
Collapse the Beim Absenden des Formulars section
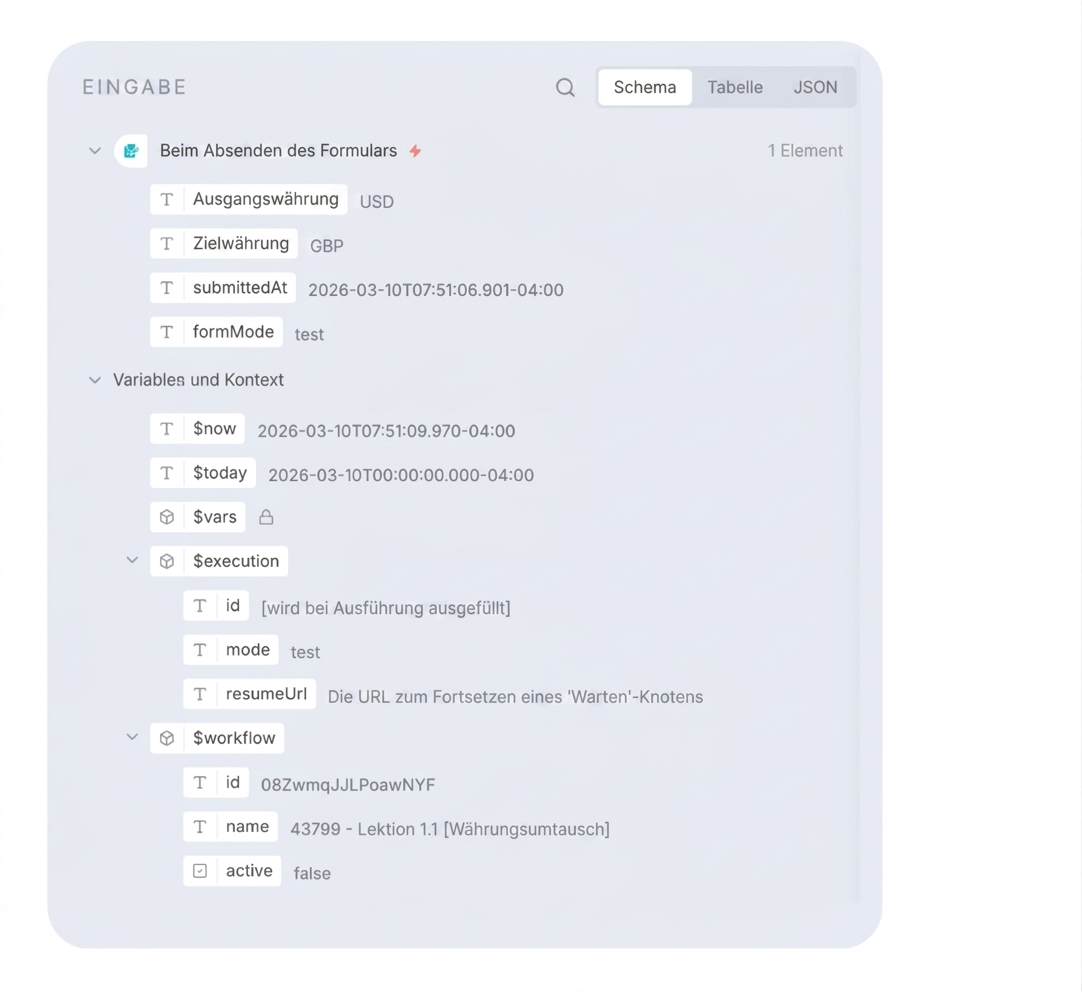click(95, 150)
